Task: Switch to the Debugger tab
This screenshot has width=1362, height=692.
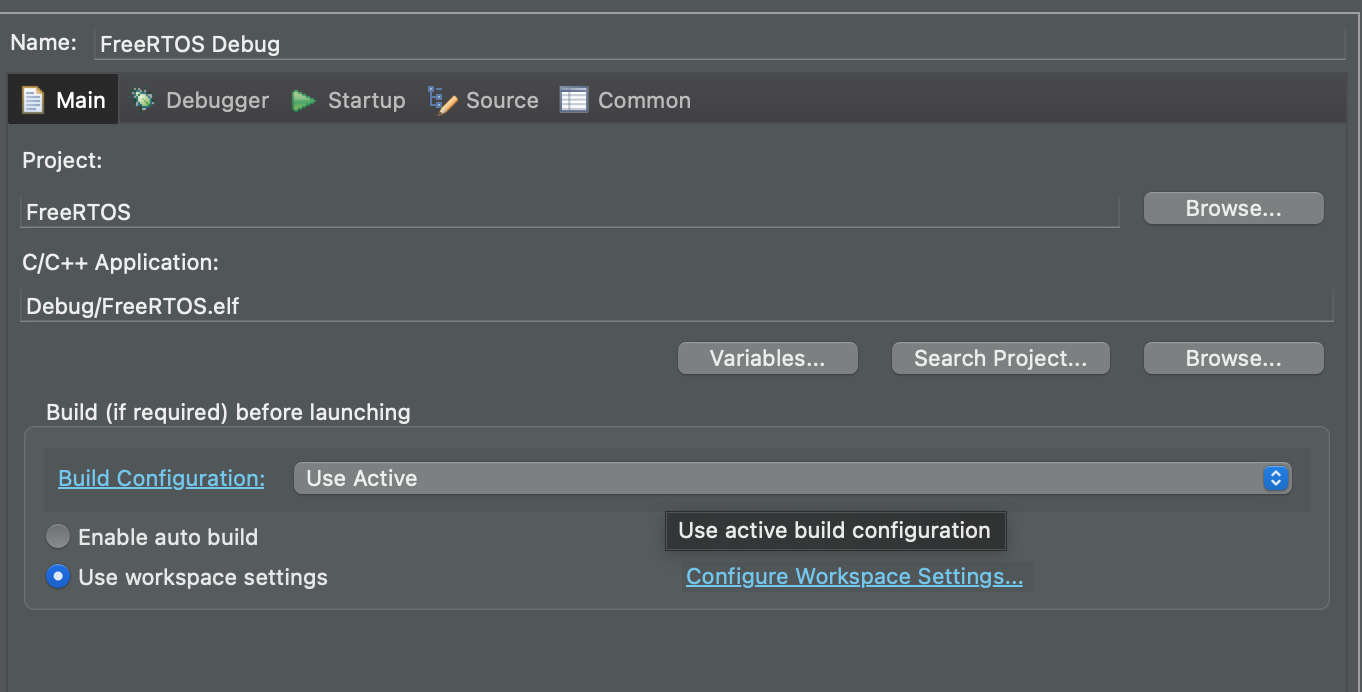Action: pos(217,100)
